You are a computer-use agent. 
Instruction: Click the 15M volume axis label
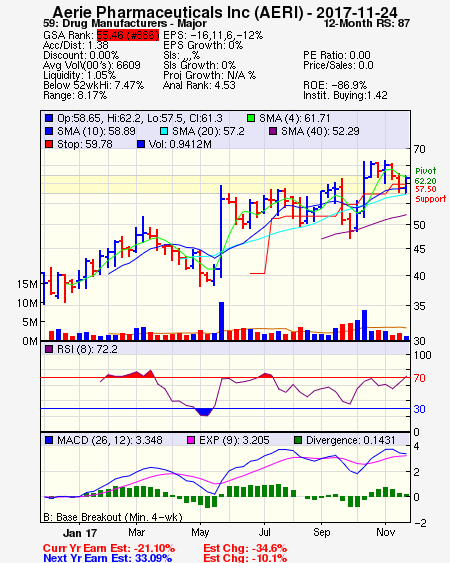coord(27,284)
